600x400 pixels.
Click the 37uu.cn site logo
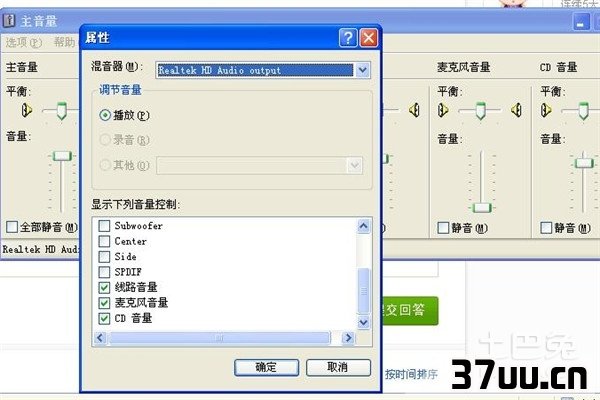(519, 374)
